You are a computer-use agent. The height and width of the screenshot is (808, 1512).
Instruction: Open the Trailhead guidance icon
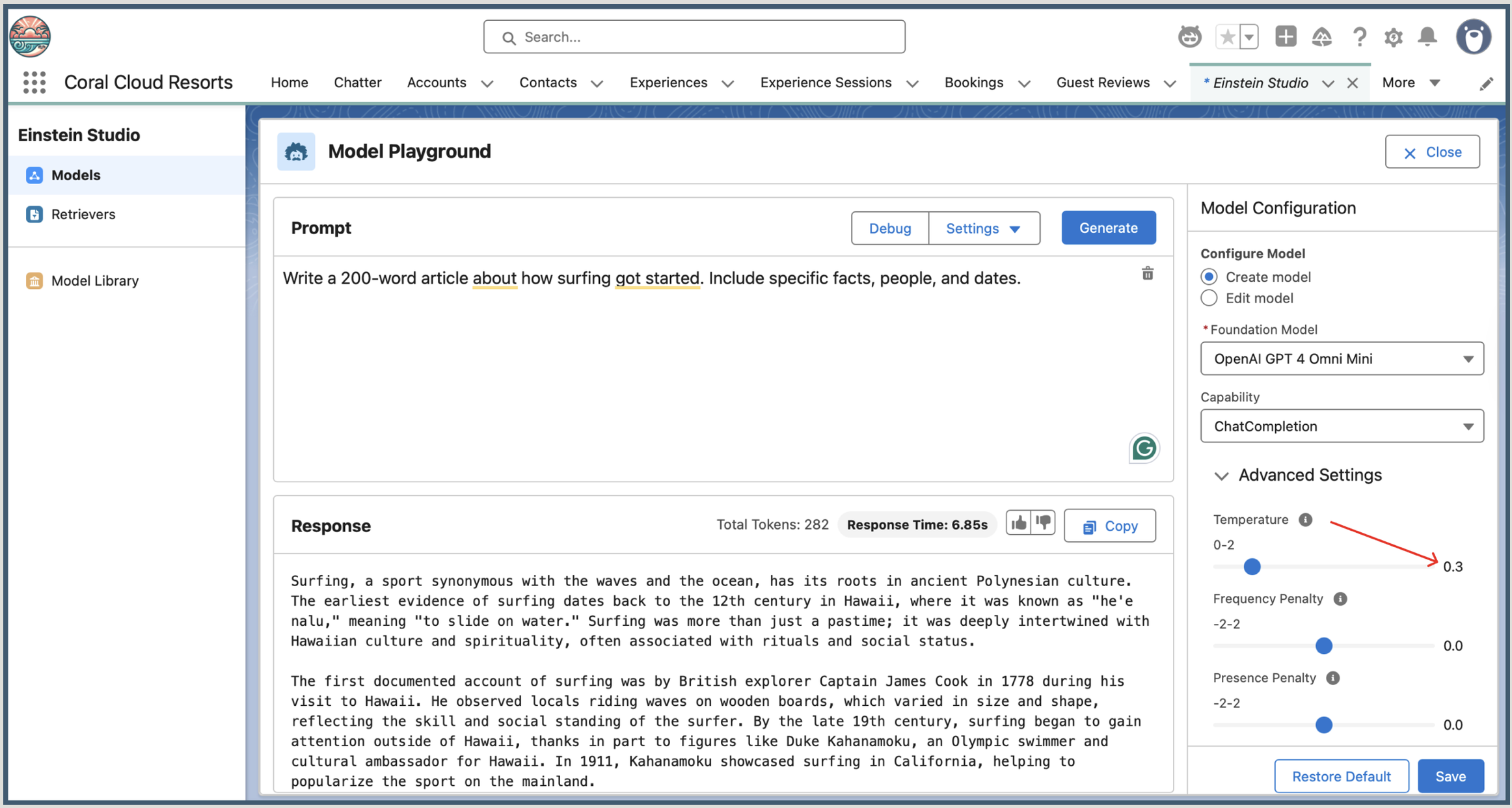coord(1322,37)
